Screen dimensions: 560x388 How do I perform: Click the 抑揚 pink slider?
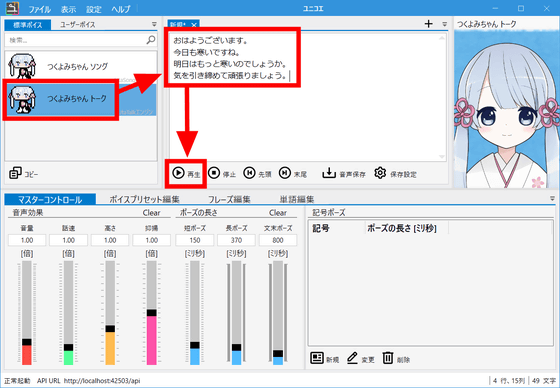[x=151, y=313]
